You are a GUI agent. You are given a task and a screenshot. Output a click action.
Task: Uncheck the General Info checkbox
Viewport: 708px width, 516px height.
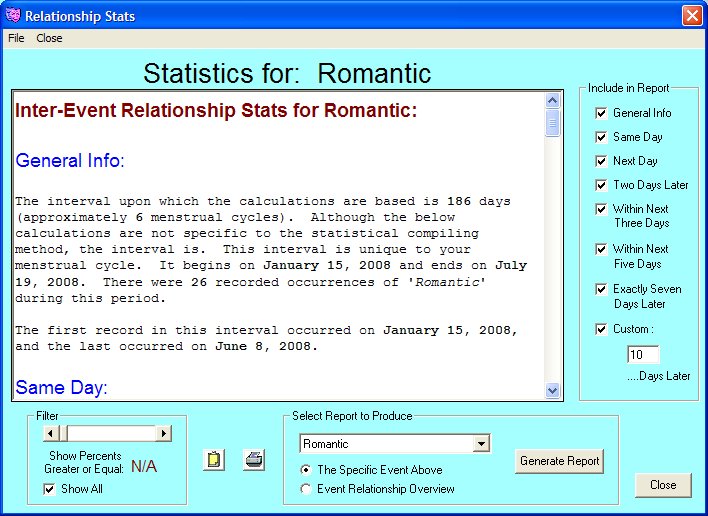click(601, 113)
